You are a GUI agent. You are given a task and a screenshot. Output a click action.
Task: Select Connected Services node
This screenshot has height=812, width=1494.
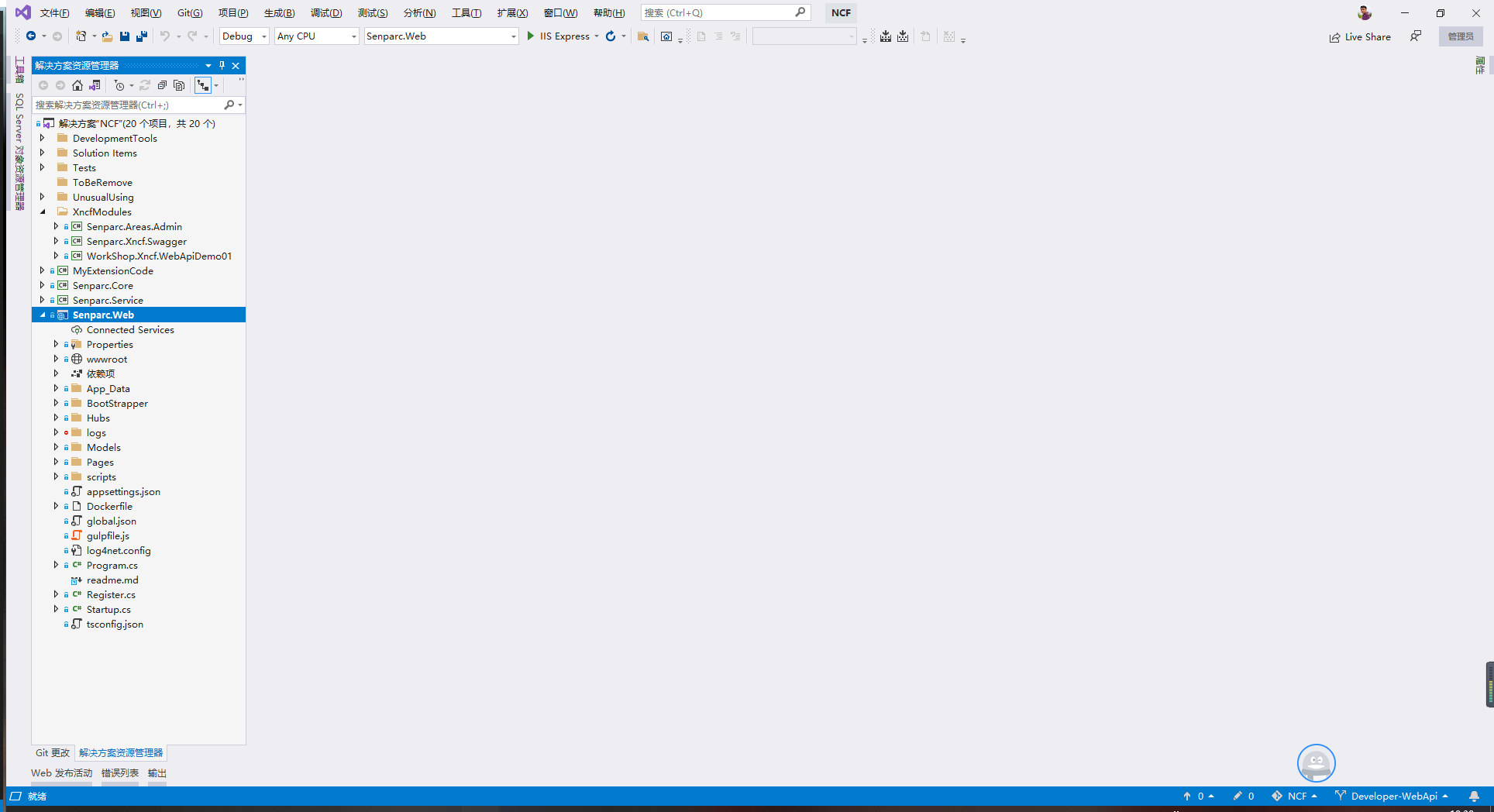(130, 329)
